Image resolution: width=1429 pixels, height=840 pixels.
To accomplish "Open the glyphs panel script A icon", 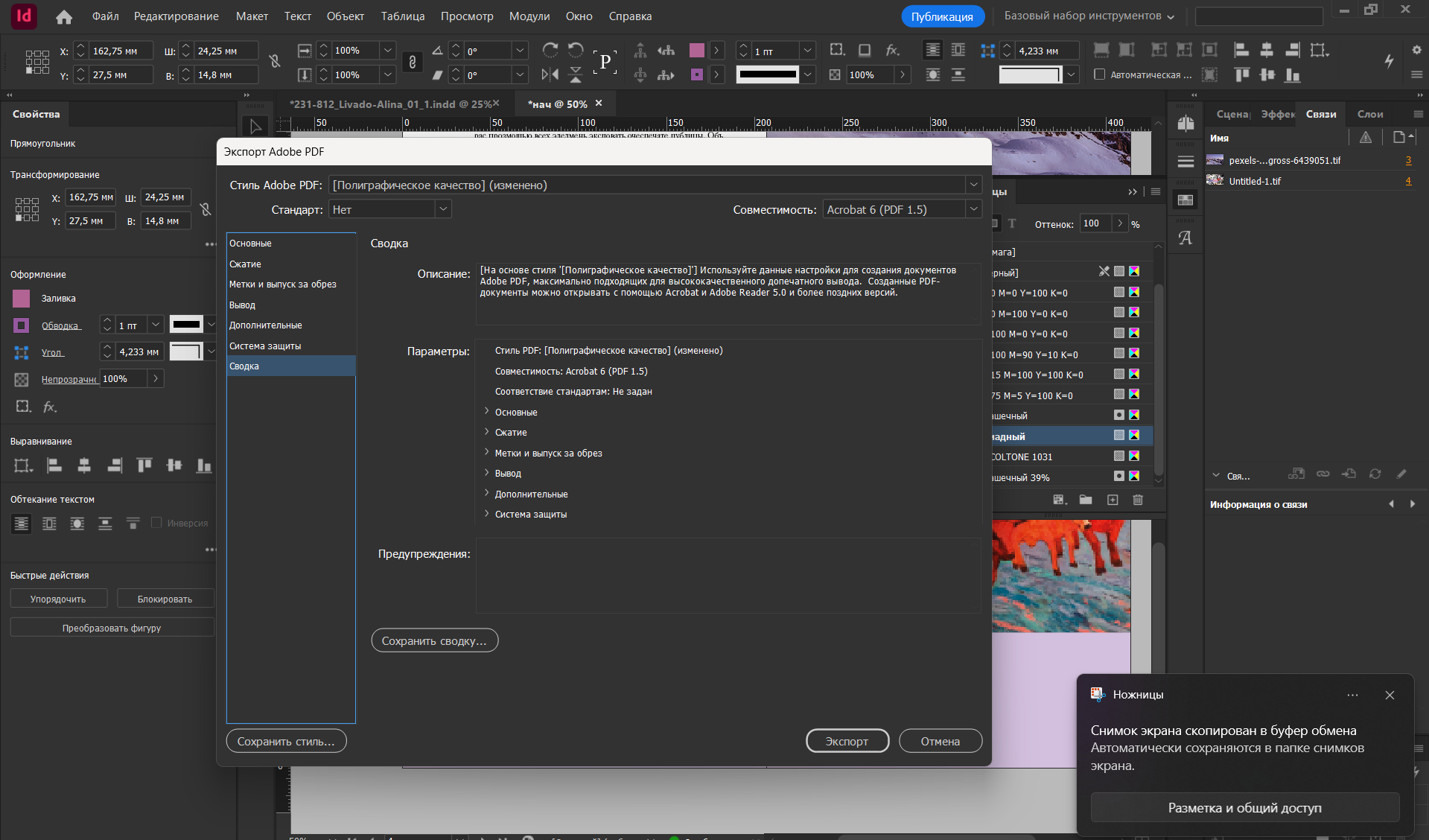I will pyautogui.click(x=1185, y=238).
